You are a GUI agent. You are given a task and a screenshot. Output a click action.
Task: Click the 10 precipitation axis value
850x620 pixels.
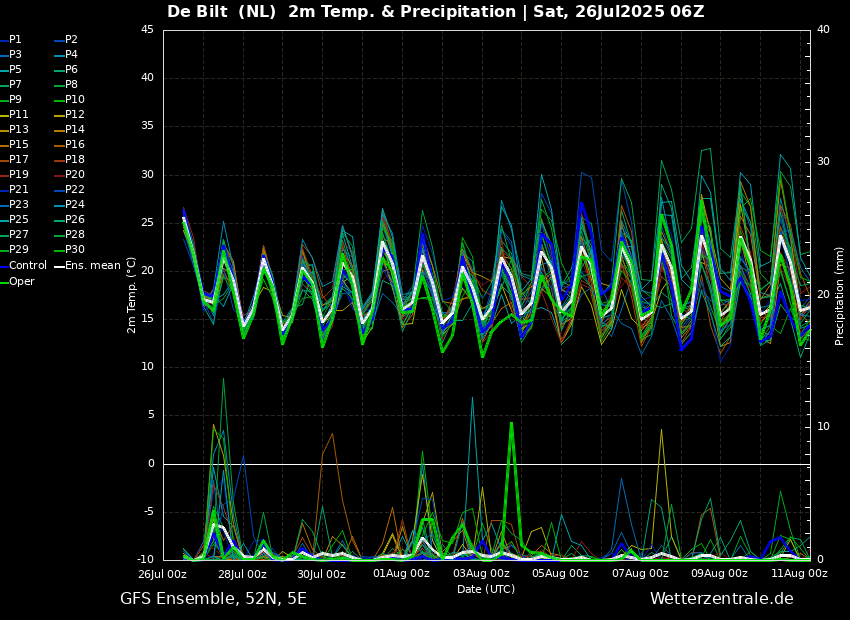pyautogui.click(x=823, y=427)
